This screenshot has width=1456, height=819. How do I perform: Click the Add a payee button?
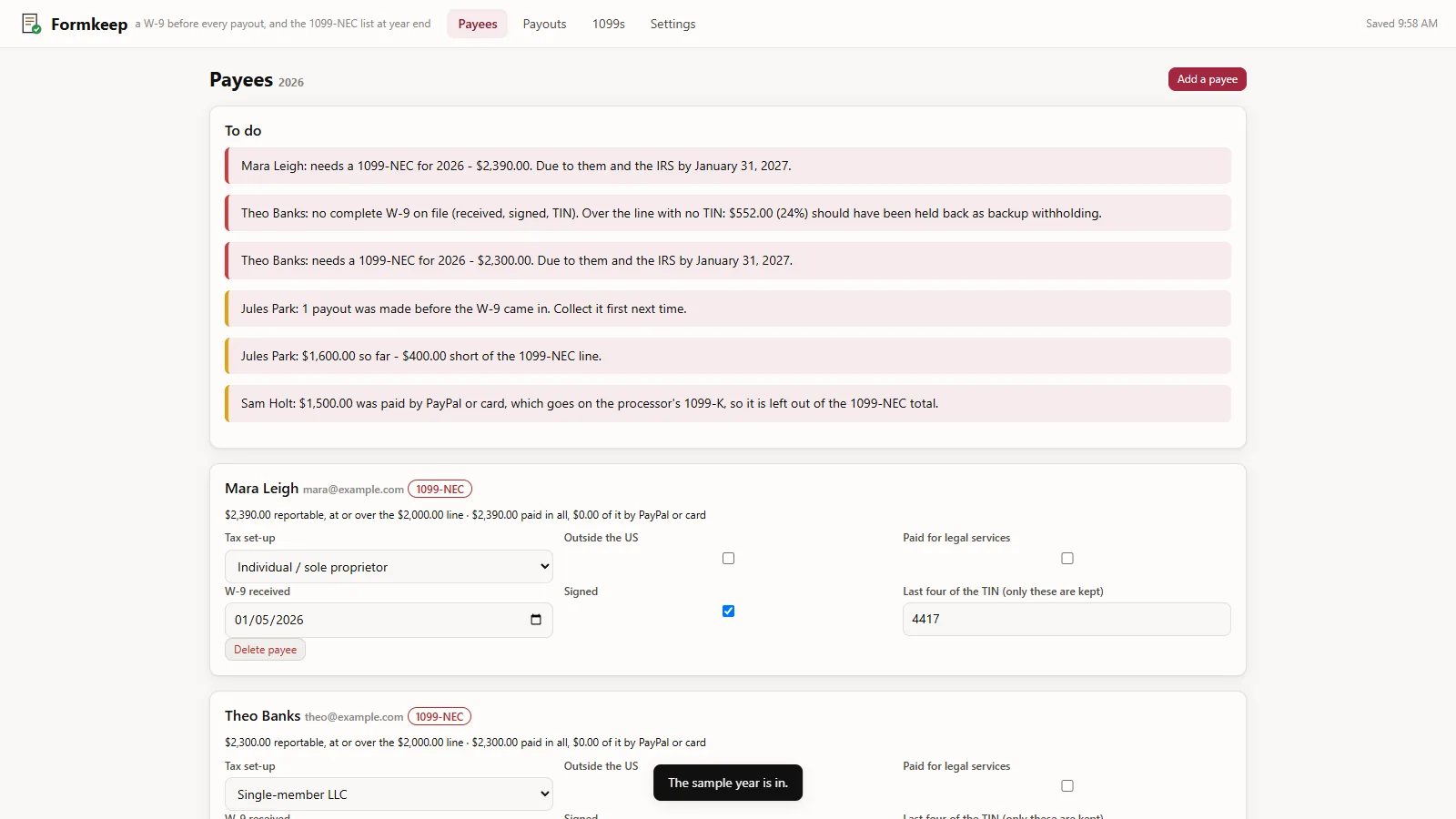coord(1207,79)
